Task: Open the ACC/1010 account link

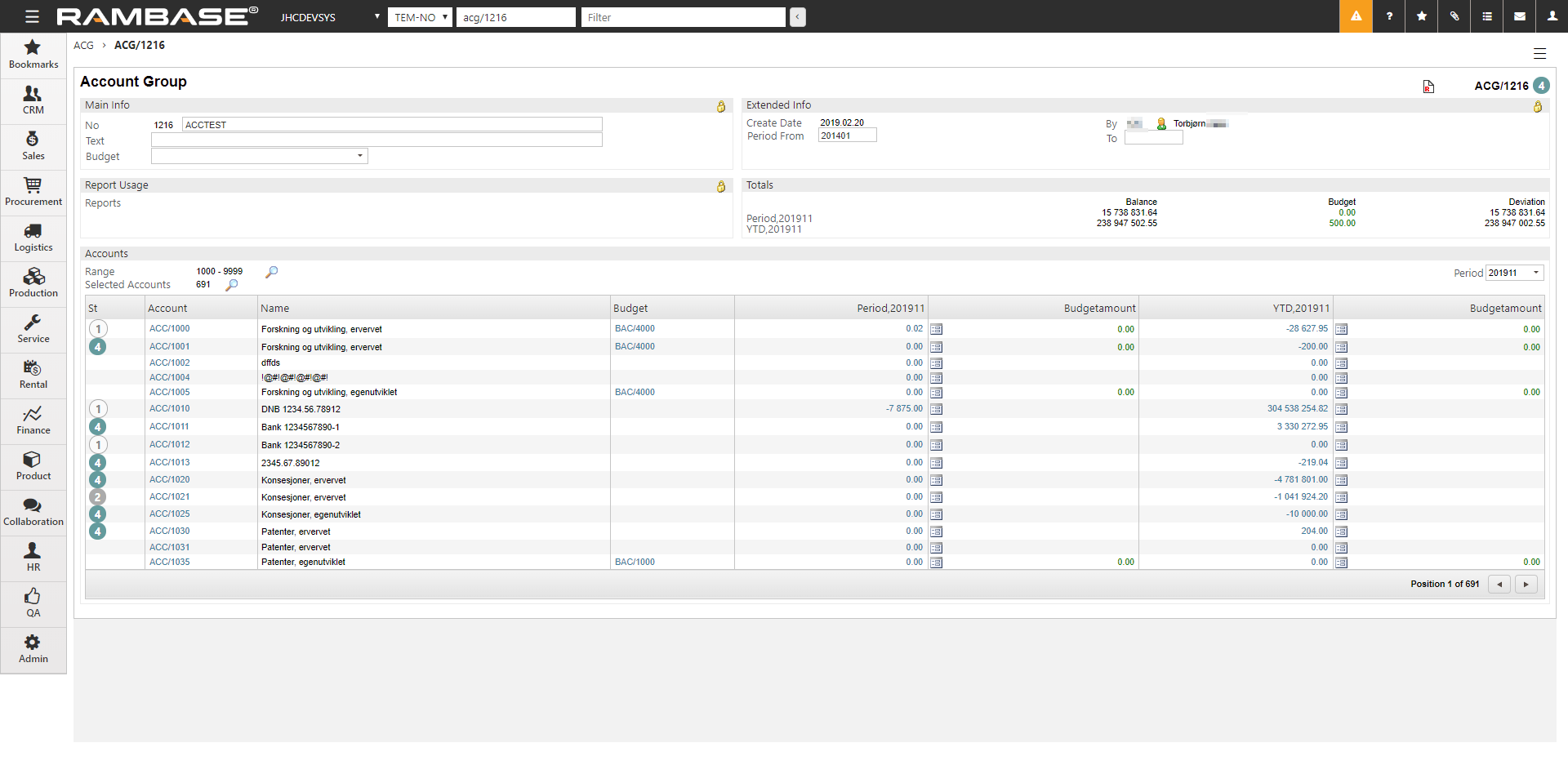Action: click(x=170, y=408)
